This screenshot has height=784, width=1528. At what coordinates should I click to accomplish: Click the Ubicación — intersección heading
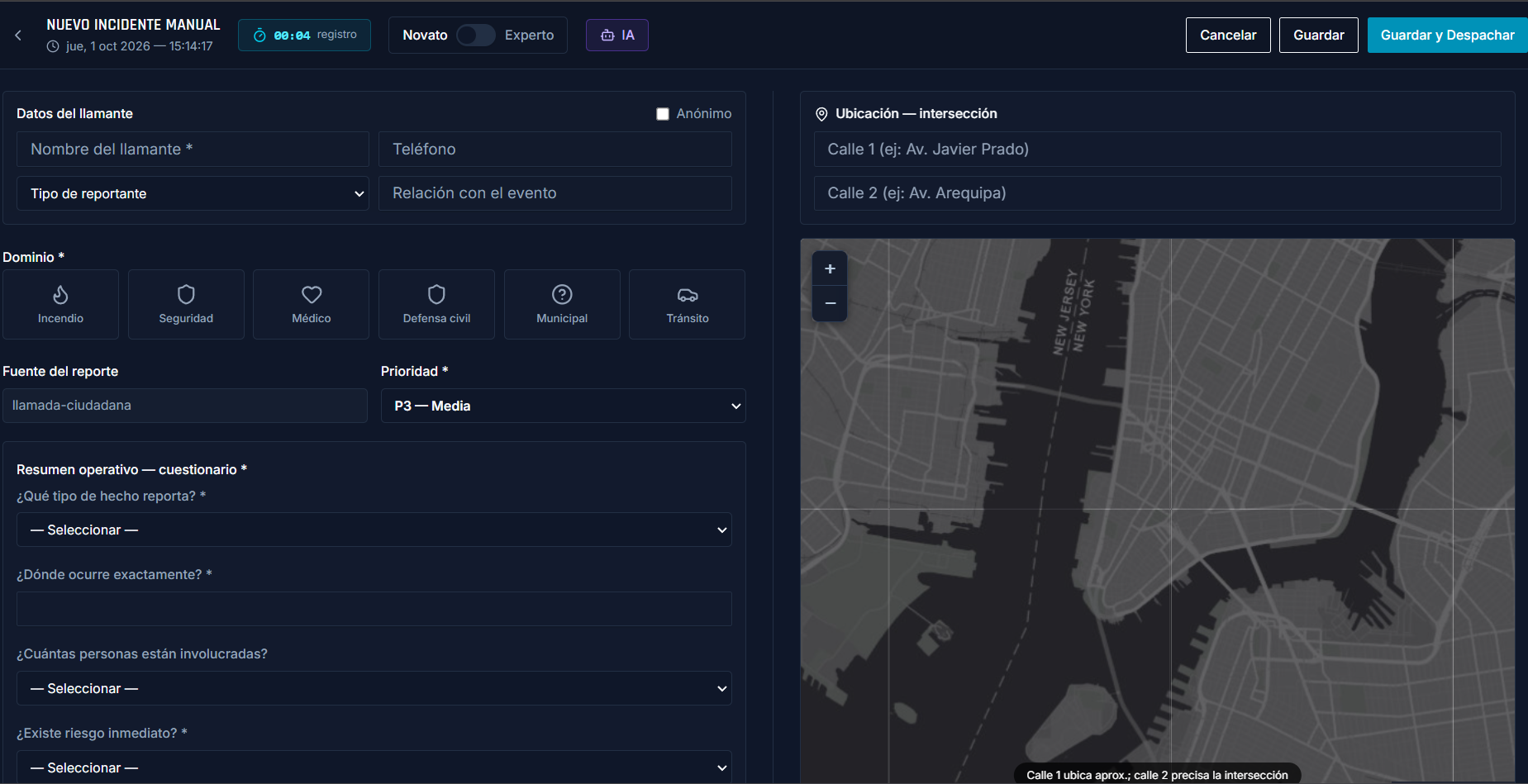click(916, 113)
